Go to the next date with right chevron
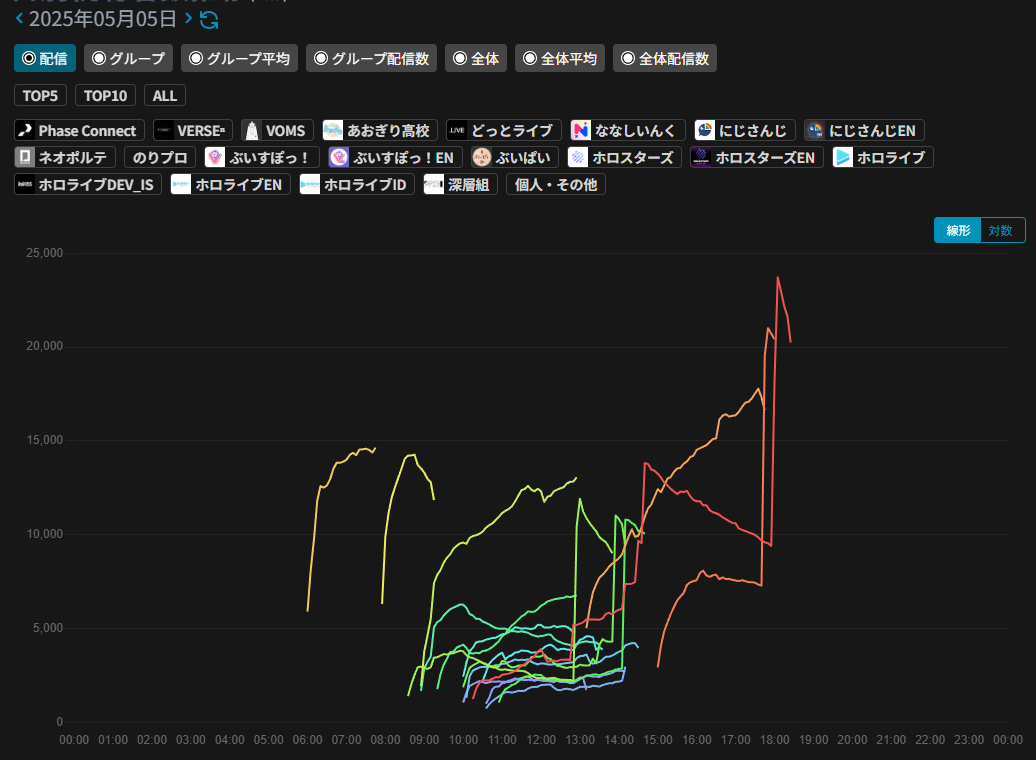The image size is (1036, 760). (x=188, y=19)
